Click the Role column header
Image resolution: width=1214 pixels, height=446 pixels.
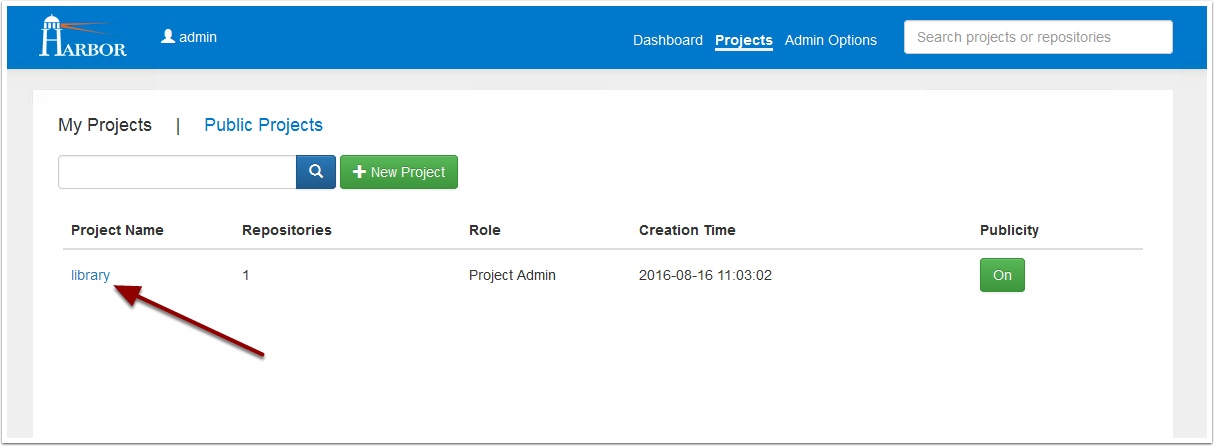coord(485,230)
